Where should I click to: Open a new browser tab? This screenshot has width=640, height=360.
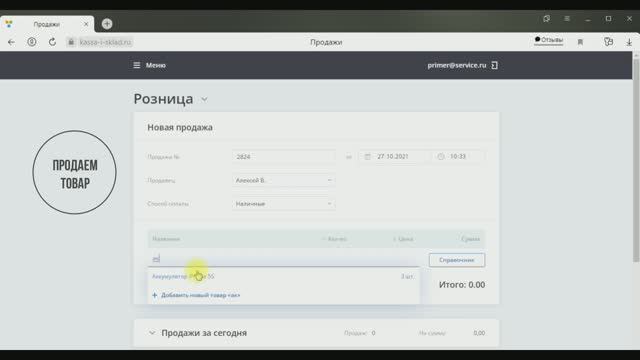click(107, 24)
